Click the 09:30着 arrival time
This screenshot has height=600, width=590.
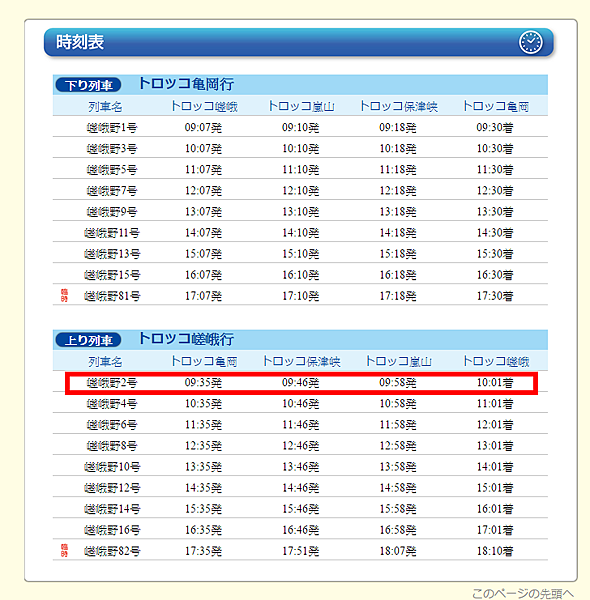tap(495, 127)
